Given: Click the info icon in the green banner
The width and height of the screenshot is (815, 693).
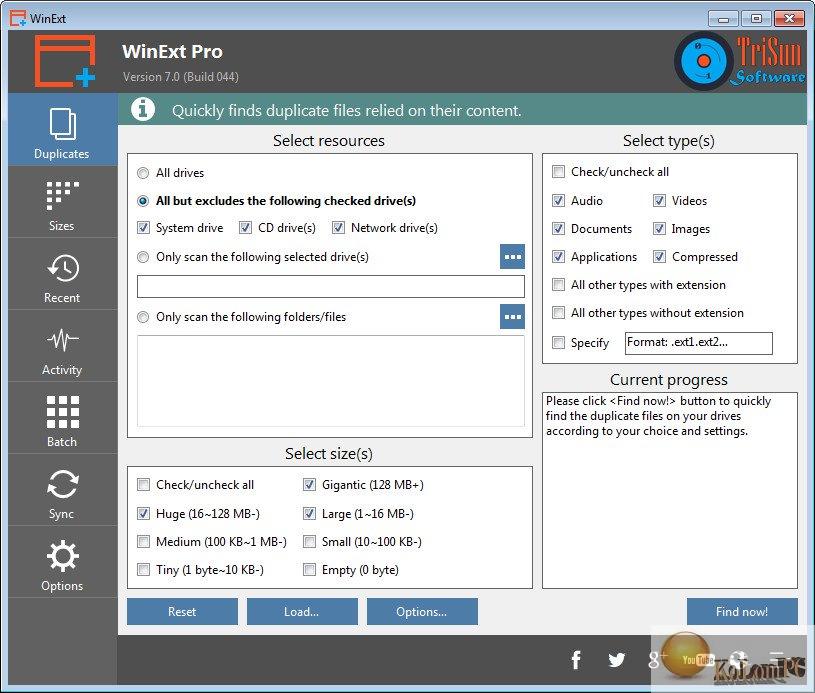Looking at the screenshot, I should pos(143,109).
